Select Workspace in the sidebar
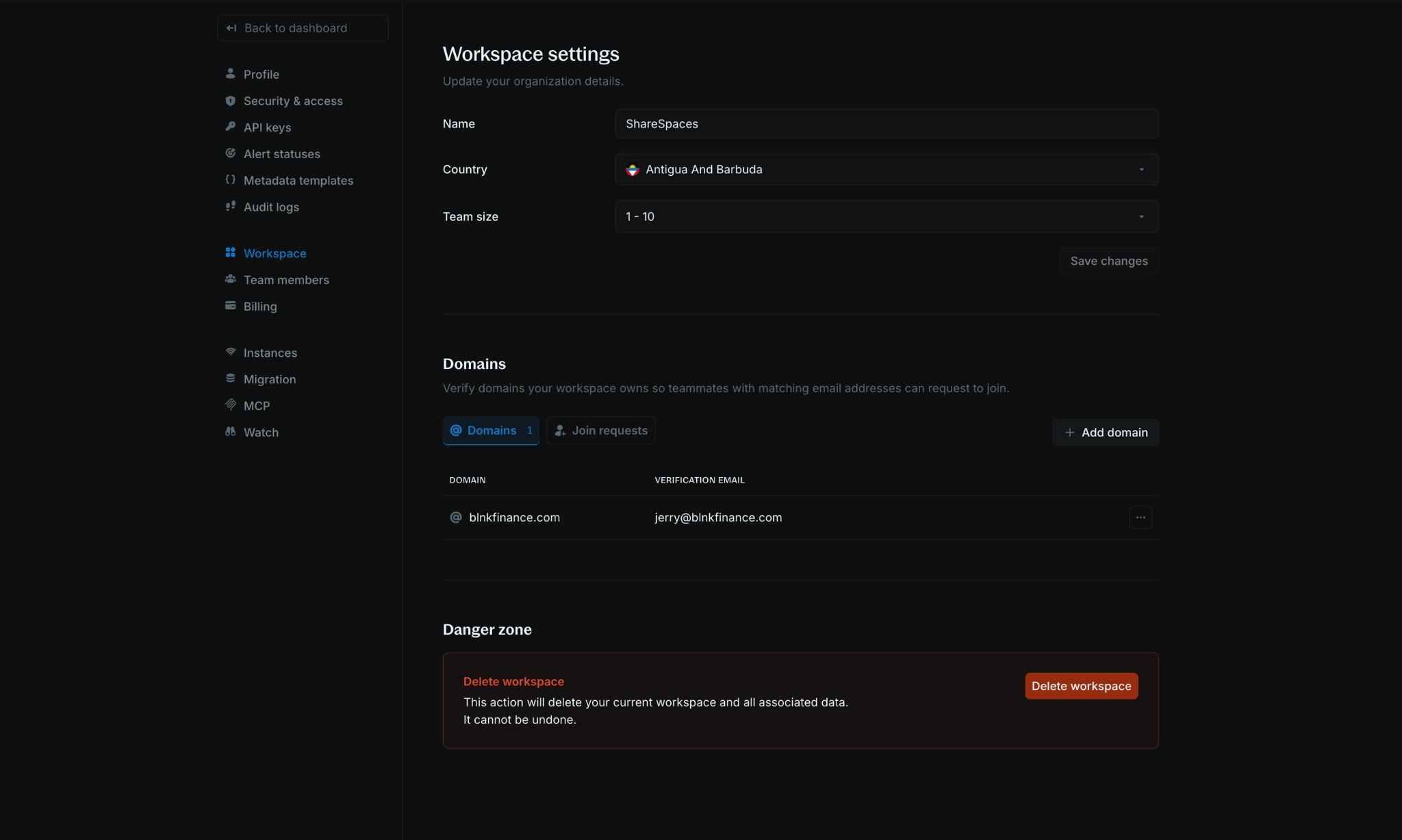The width and height of the screenshot is (1402, 840). [275, 253]
